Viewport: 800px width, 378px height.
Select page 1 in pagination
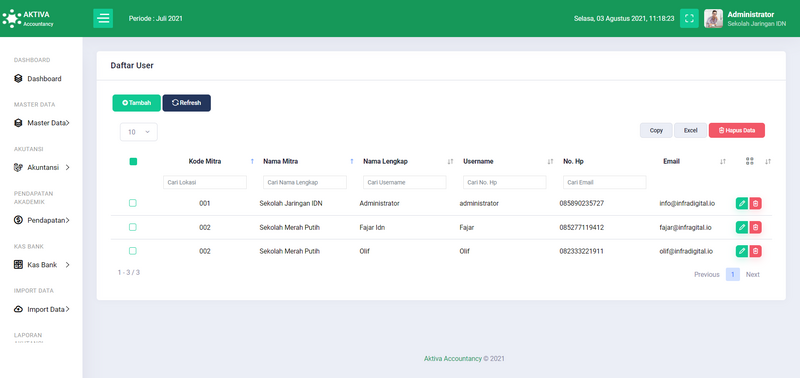733,274
